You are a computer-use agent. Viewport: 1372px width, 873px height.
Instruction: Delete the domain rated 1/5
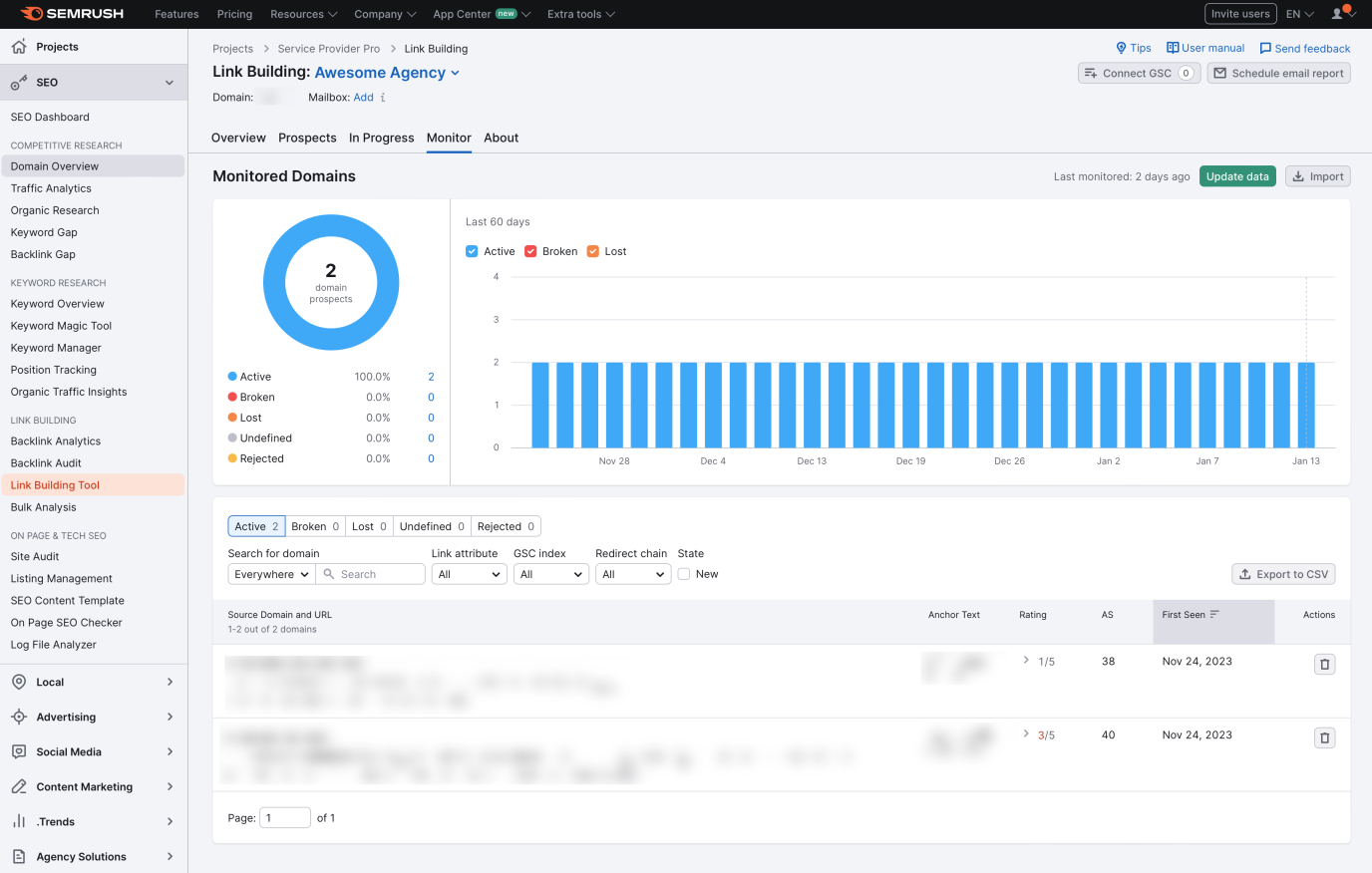1324,664
